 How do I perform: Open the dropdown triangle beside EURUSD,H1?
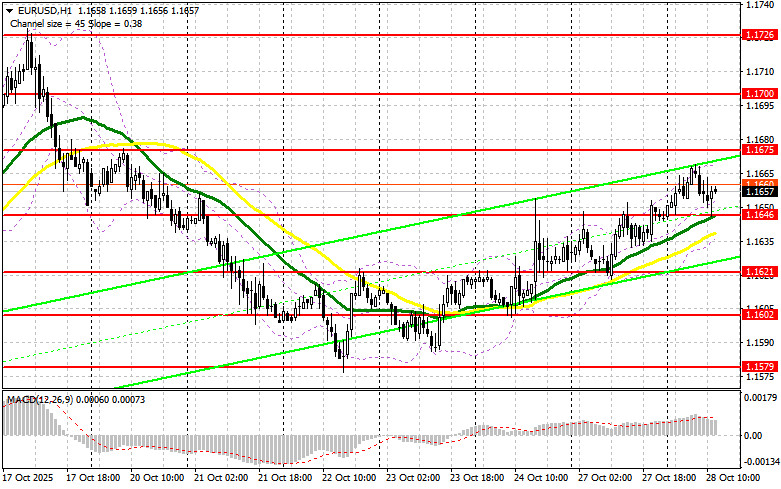coord(9,10)
